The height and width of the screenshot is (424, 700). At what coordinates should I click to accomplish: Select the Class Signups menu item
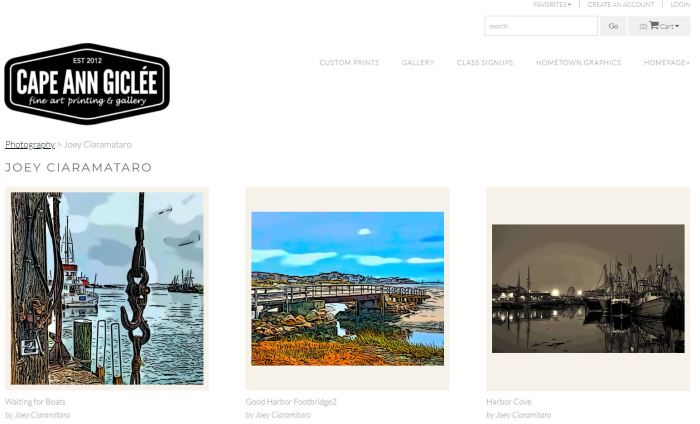coord(485,62)
